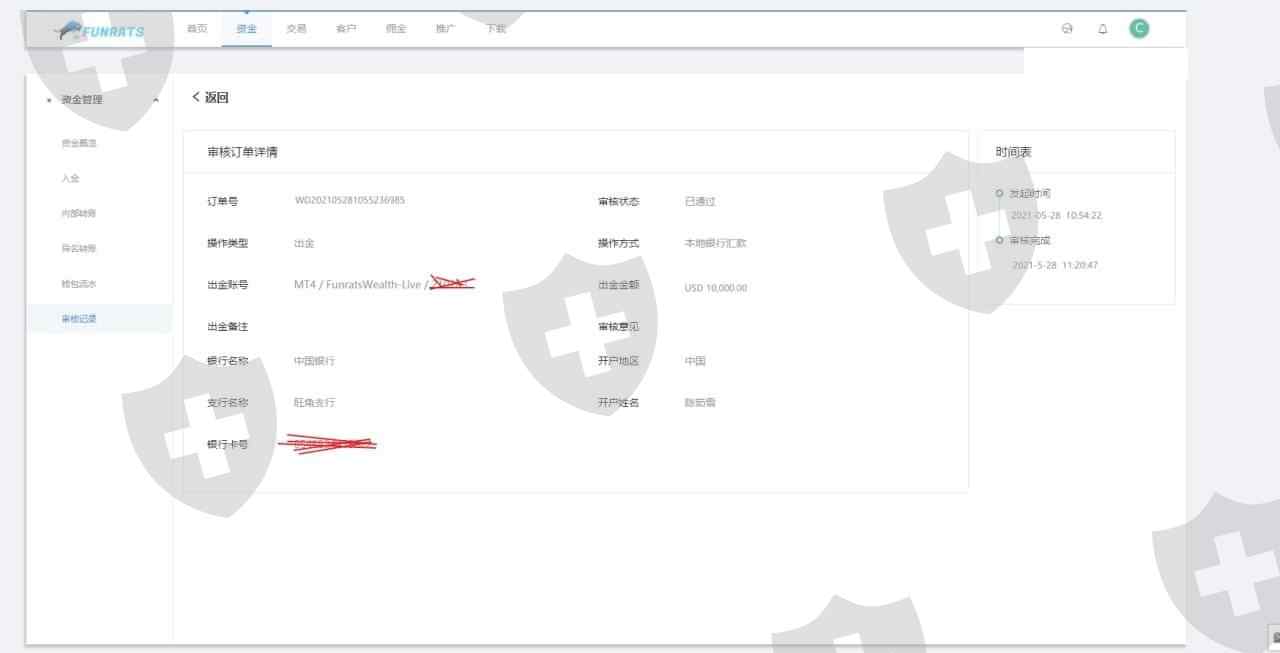
Task: Click timestamp 2021-05-28 10:54:22
Action: pyautogui.click(x=1056, y=216)
